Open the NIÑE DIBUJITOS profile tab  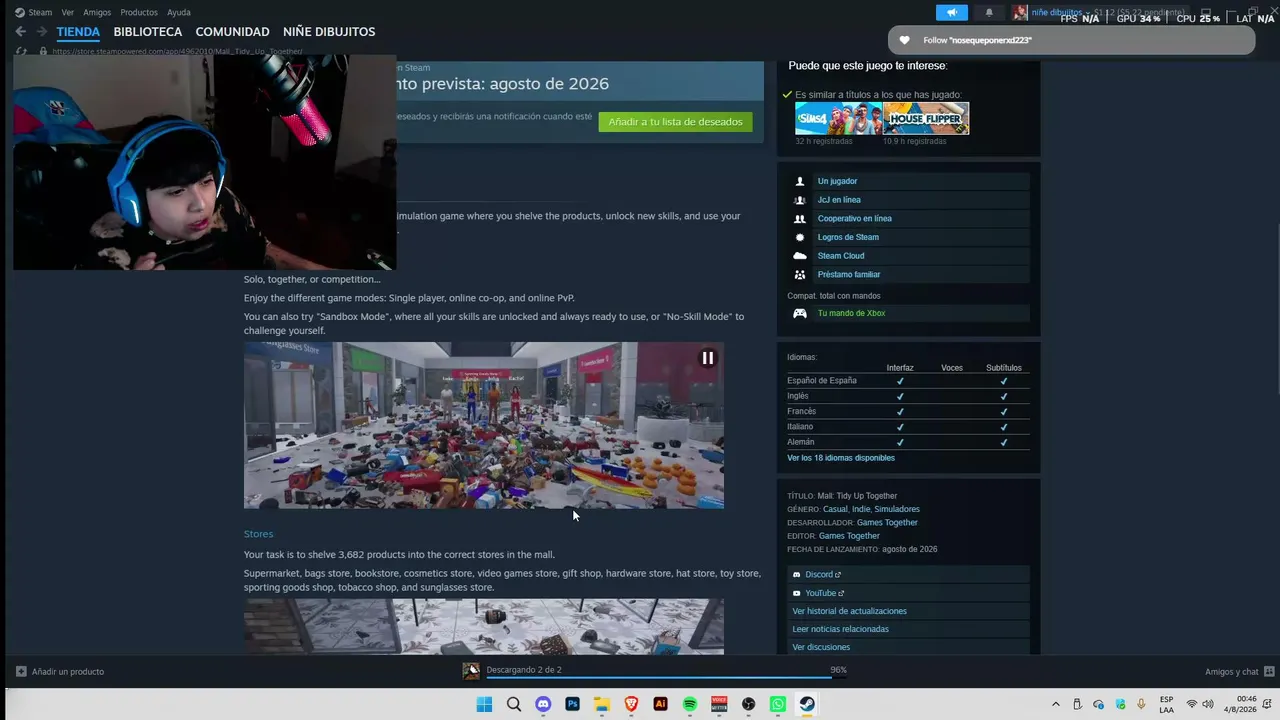click(x=329, y=32)
